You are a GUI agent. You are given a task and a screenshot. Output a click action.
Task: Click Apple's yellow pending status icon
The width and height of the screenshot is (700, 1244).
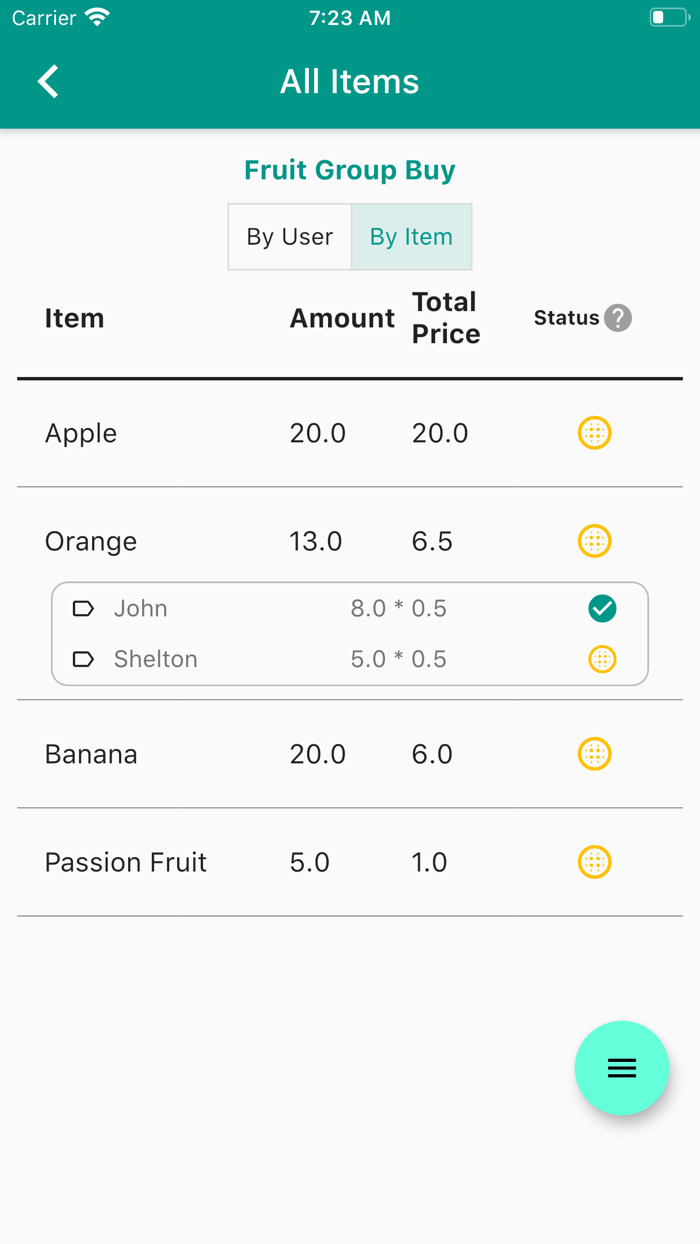(594, 433)
